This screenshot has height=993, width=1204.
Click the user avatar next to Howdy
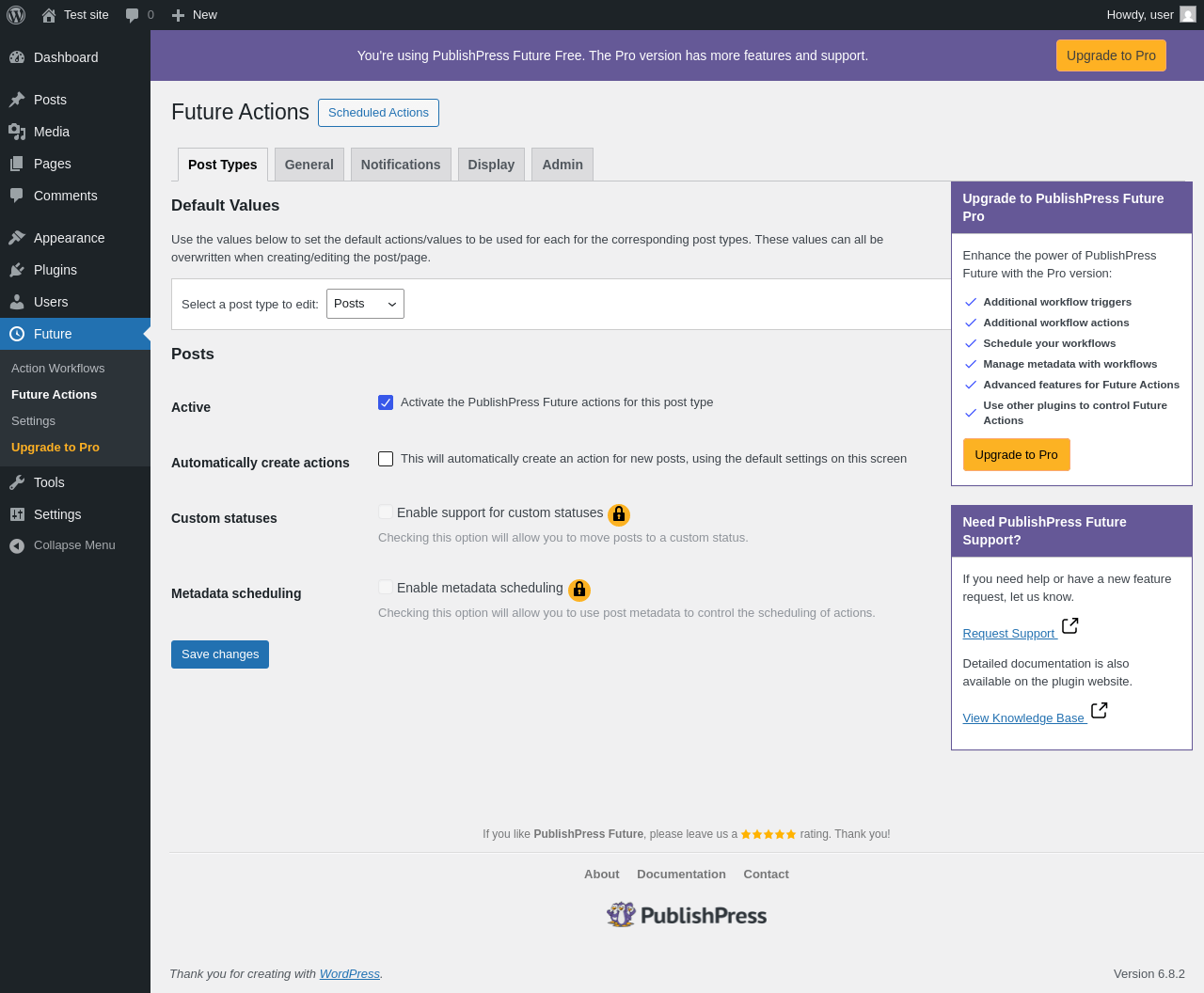tap(1188, 14)
